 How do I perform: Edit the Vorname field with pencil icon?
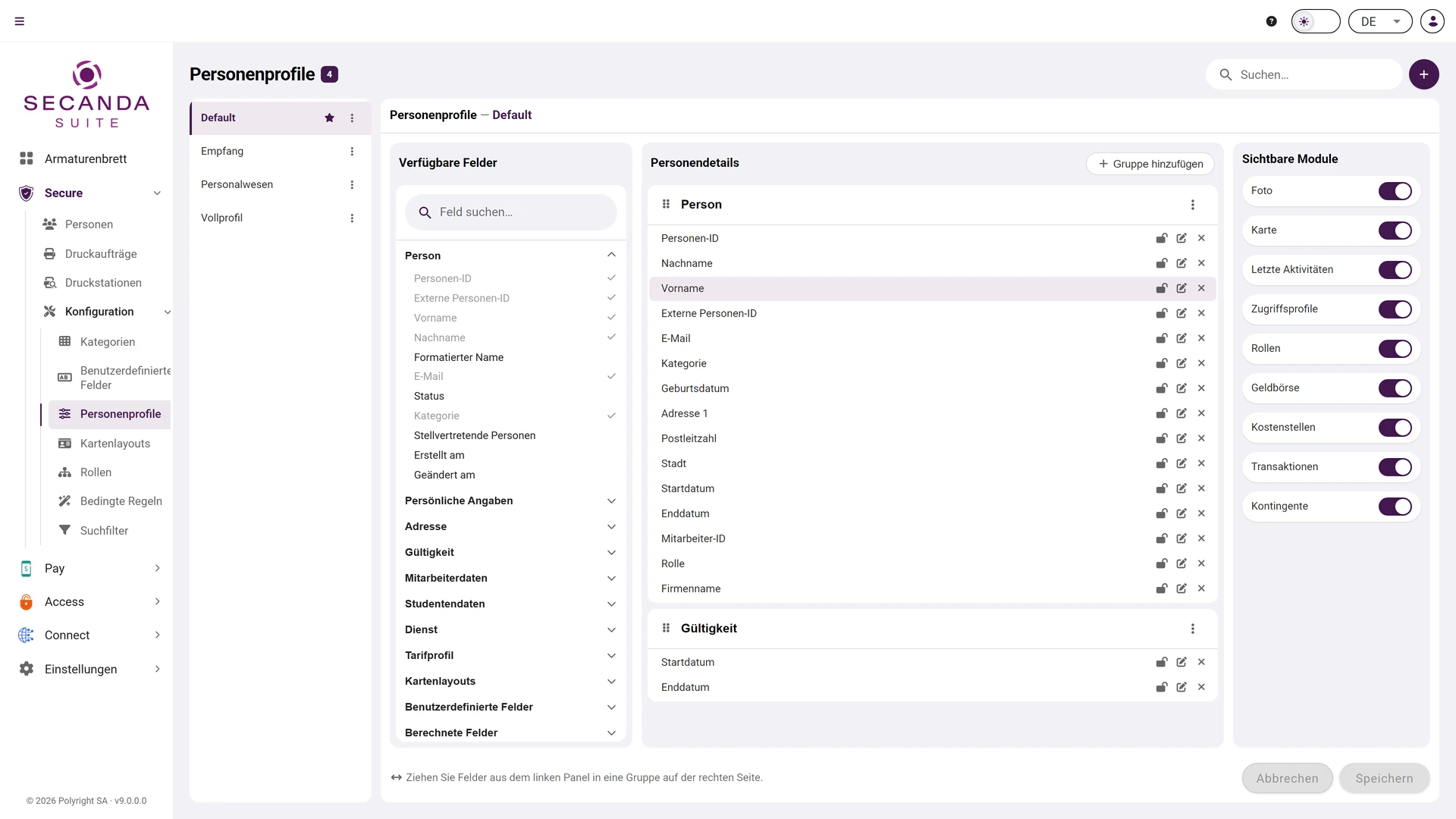tap(1181, 288)
